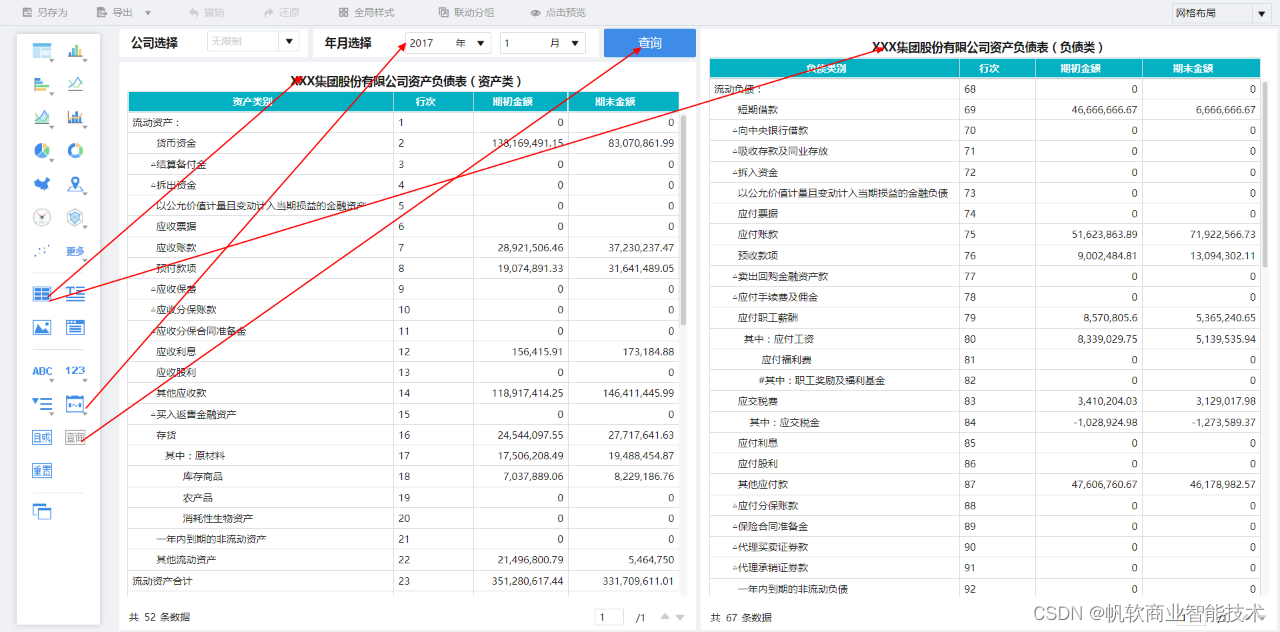Screen dimensions: 1280x632
Task: Click the 资产类别 column header
Action: pyautogui.click(x=260, y=102)
